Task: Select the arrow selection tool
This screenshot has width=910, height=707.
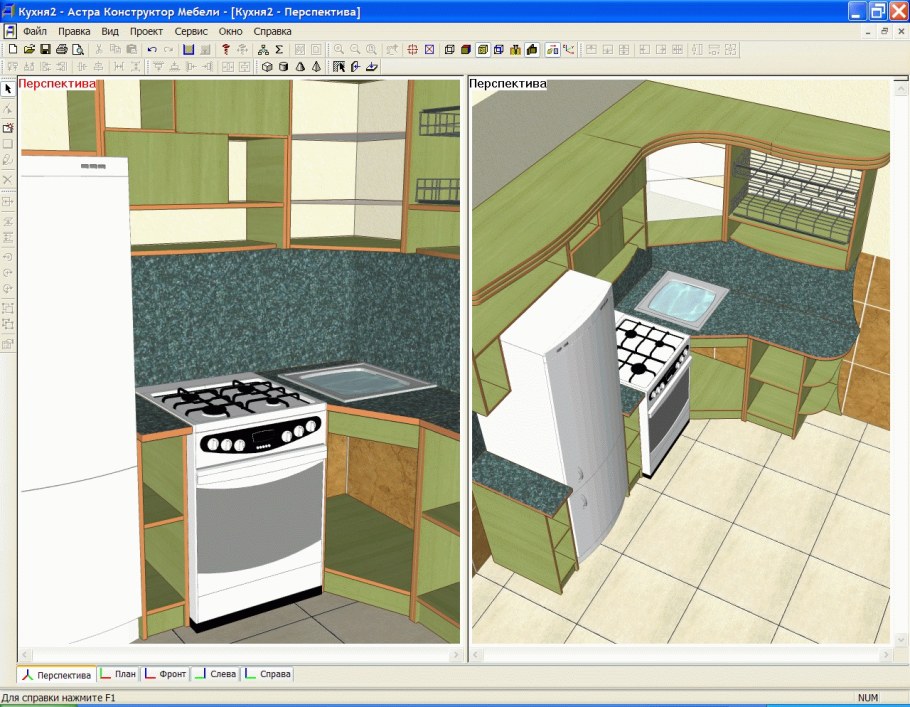Action: 8,89
